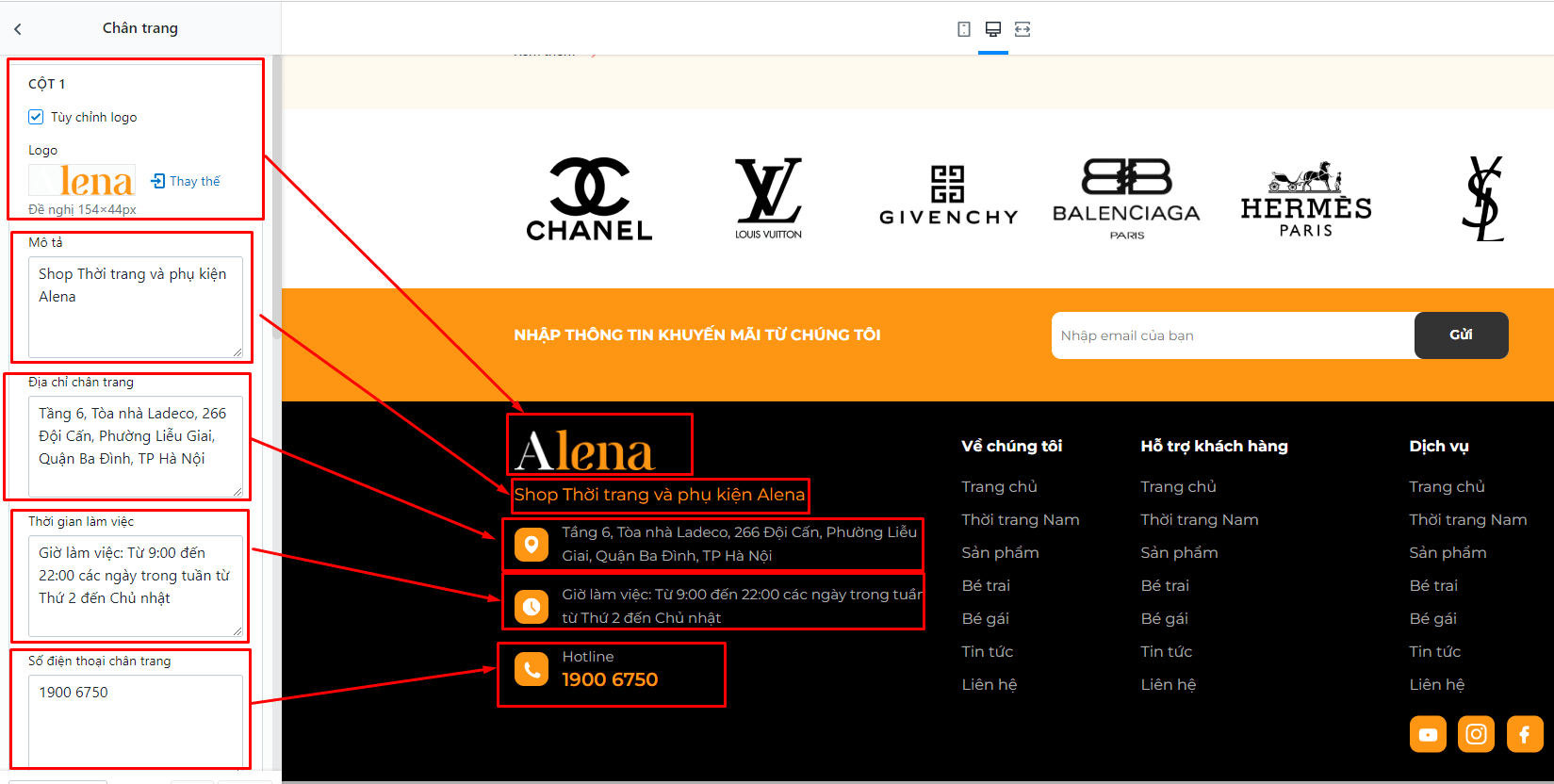
Task: Click the Dịch vụ footer heading
Action: tap(1439, 446)
